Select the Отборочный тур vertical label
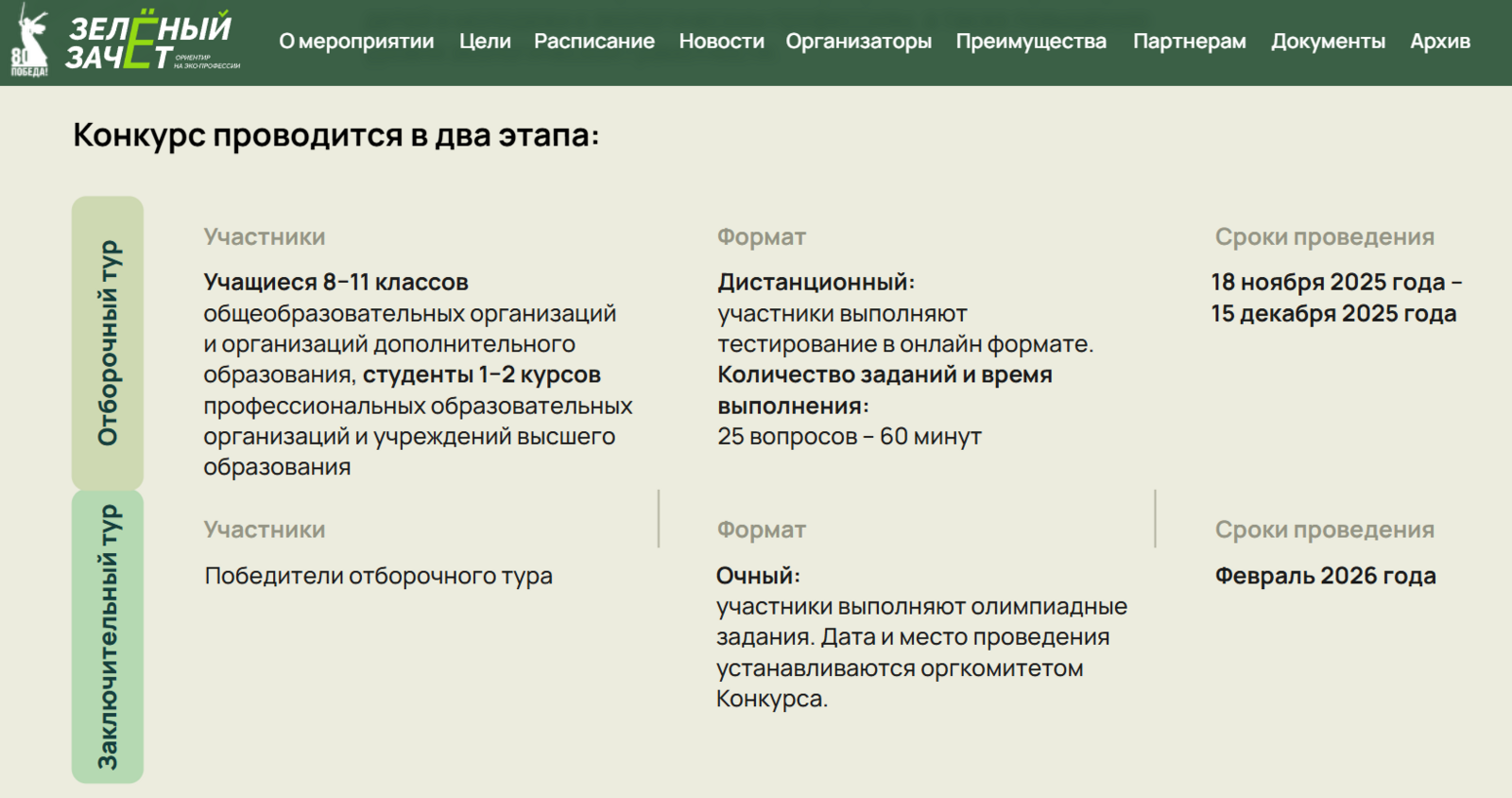 (x=108, y=342)
